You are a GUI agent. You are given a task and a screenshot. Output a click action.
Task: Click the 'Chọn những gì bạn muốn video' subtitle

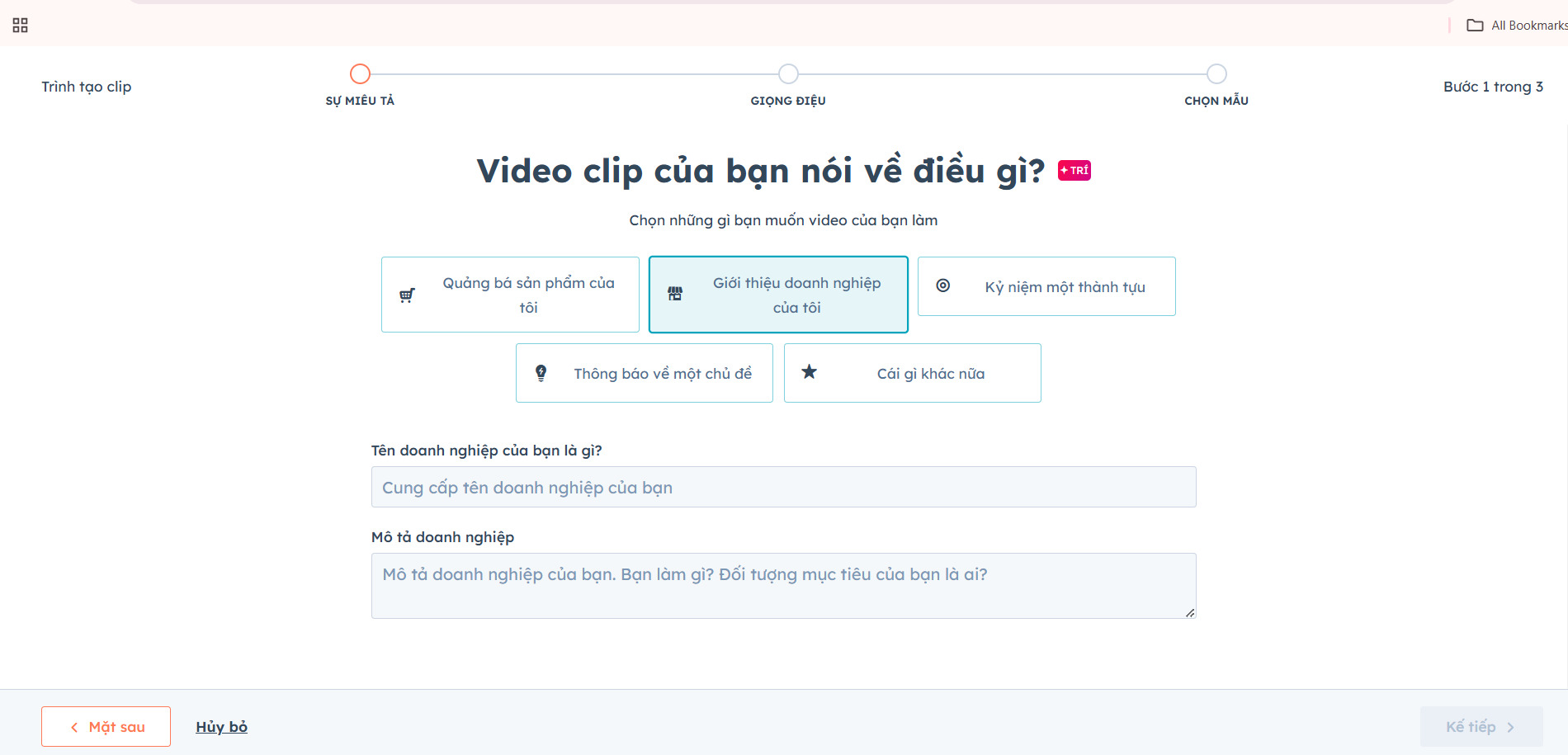(x=783, y=220)
